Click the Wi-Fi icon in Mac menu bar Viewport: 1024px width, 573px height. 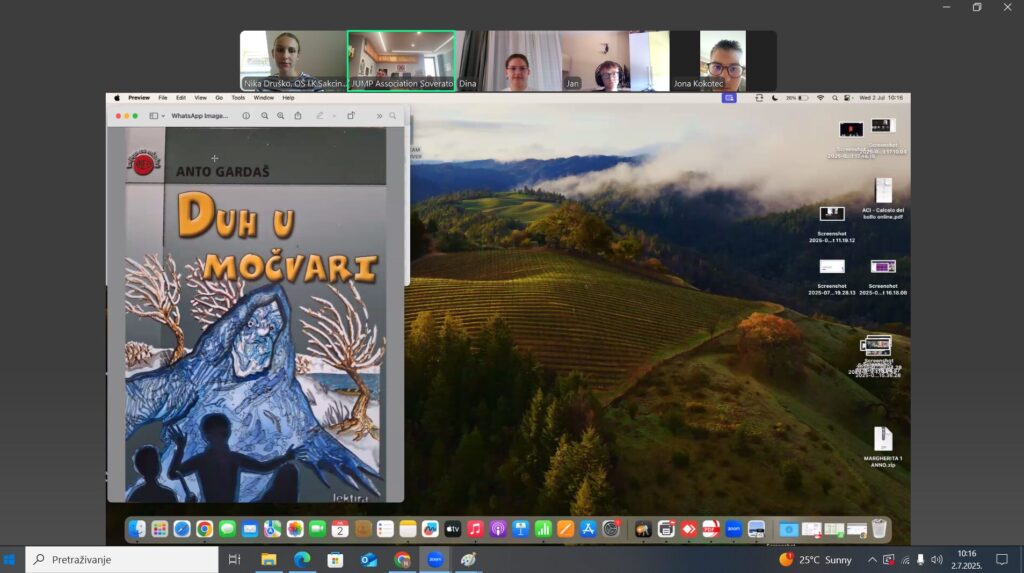820,98
